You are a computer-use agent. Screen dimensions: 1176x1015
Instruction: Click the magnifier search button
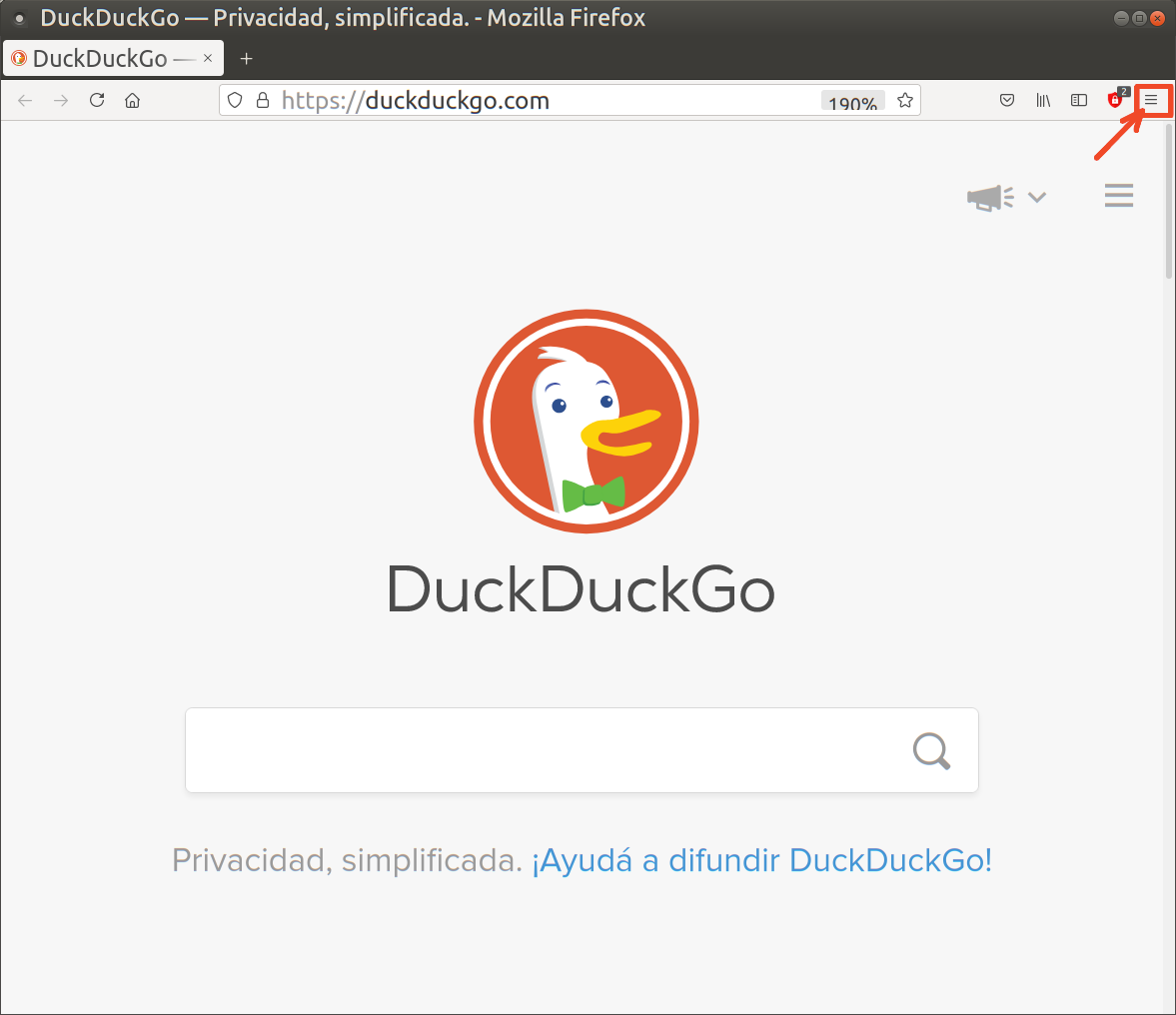(931, 750)
